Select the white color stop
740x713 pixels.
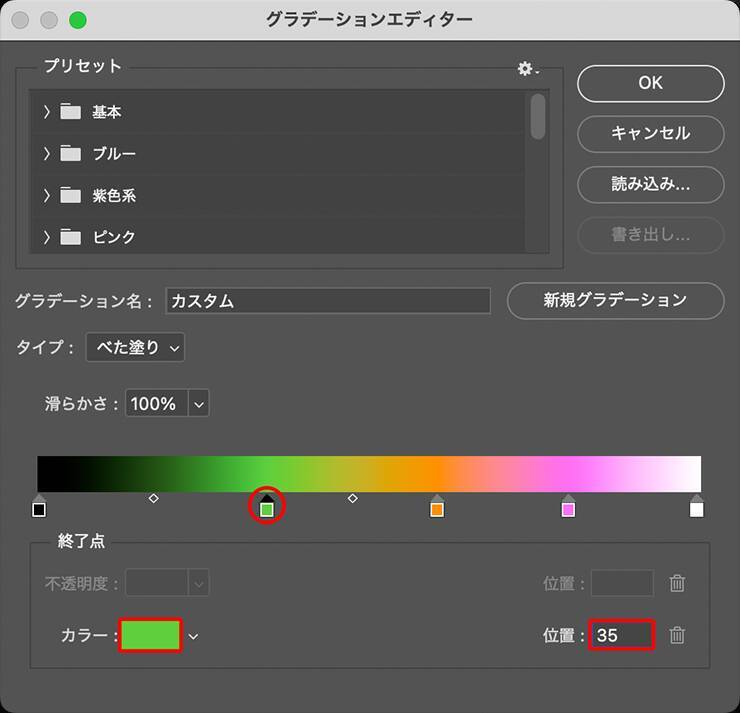tap(696, 509)
